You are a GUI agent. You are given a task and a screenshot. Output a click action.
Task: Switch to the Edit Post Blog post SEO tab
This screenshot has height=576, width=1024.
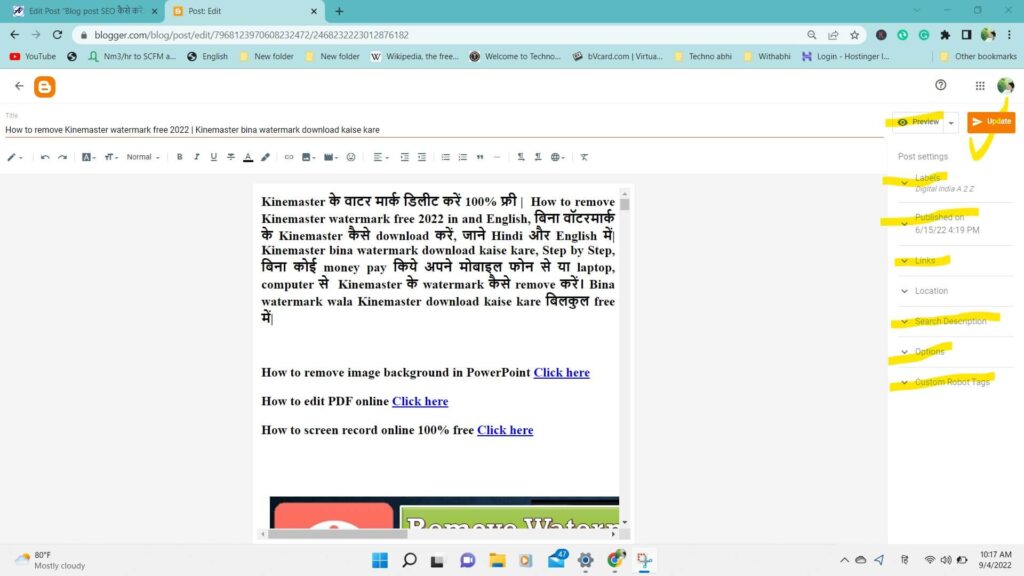85,11
